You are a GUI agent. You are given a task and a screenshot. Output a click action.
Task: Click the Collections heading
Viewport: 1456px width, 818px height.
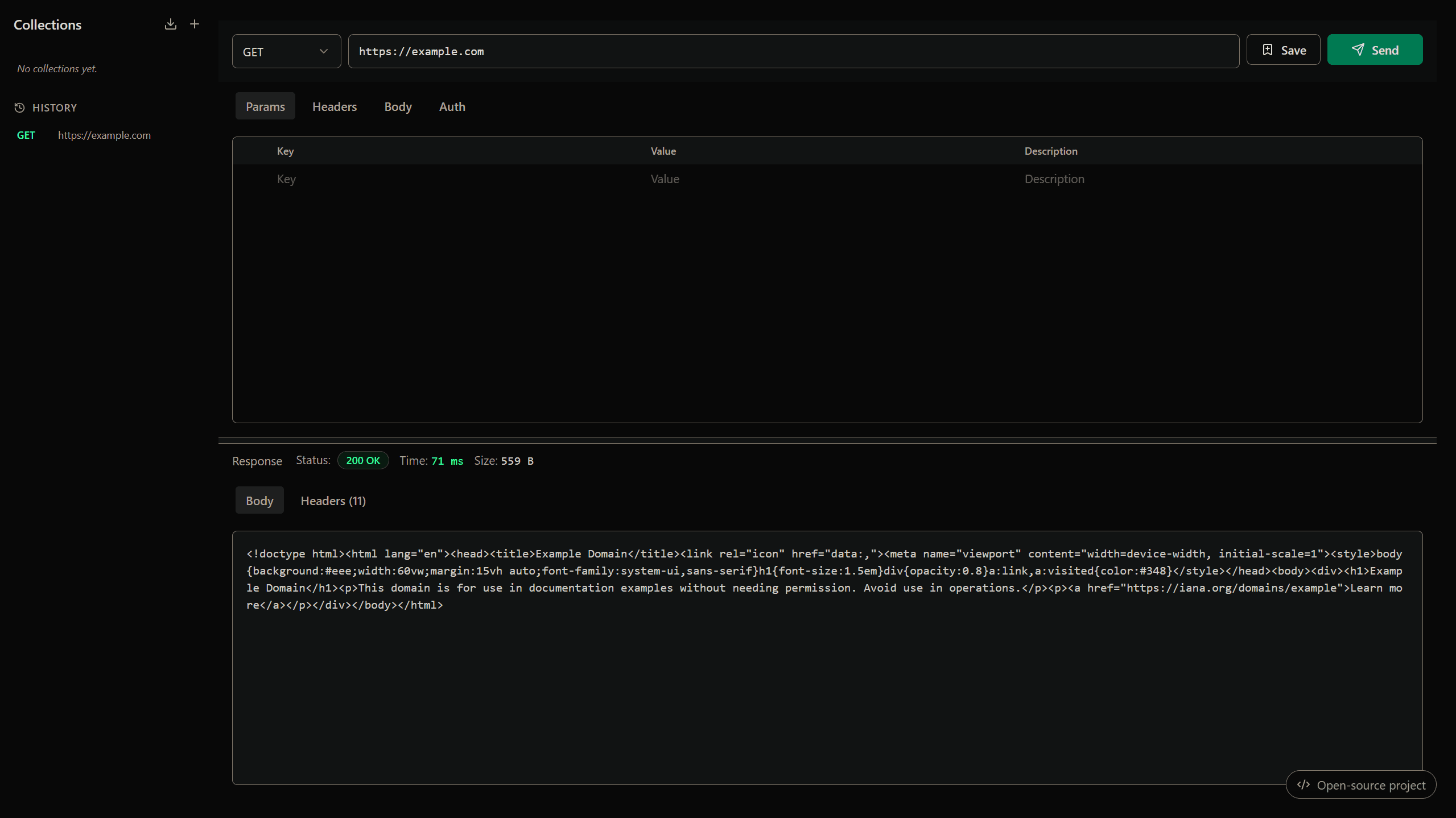(48, 24)
